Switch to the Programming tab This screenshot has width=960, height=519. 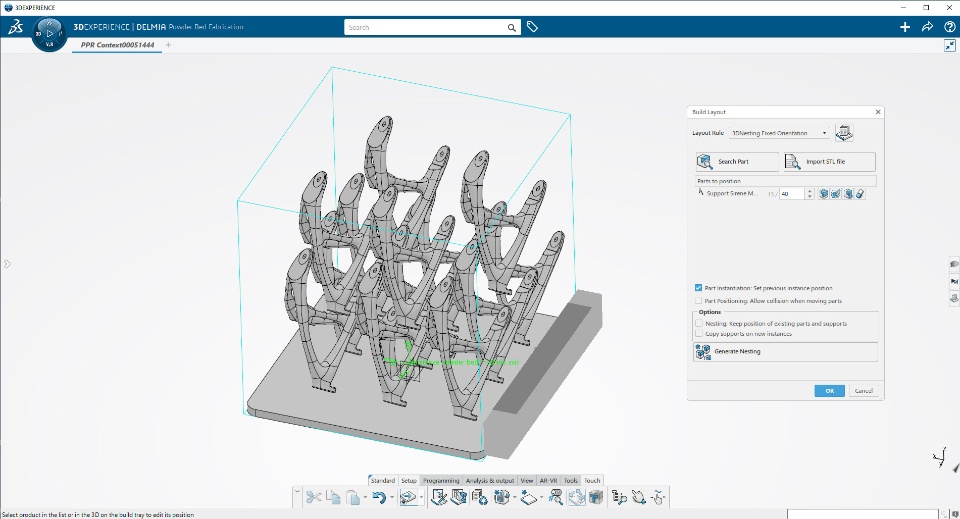click(441, 480)
